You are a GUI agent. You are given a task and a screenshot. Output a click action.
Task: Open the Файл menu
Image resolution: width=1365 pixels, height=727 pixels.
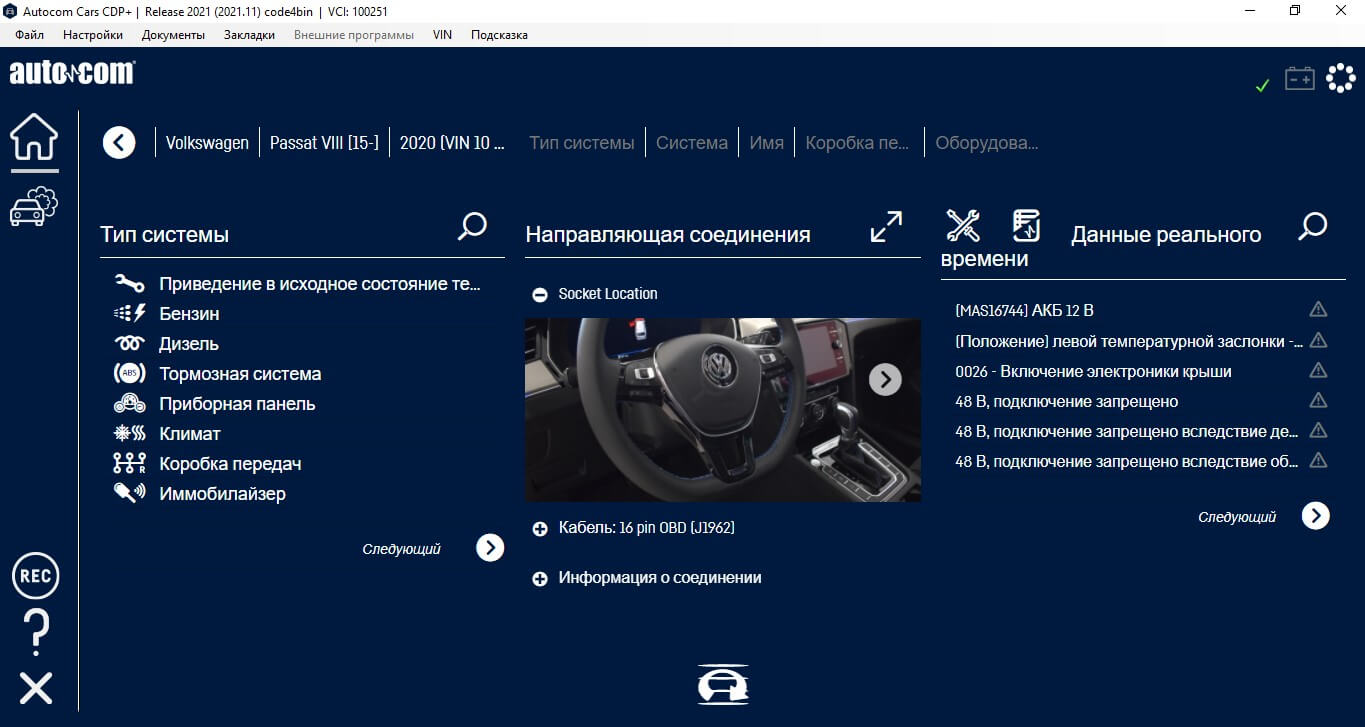coord(30,35)
